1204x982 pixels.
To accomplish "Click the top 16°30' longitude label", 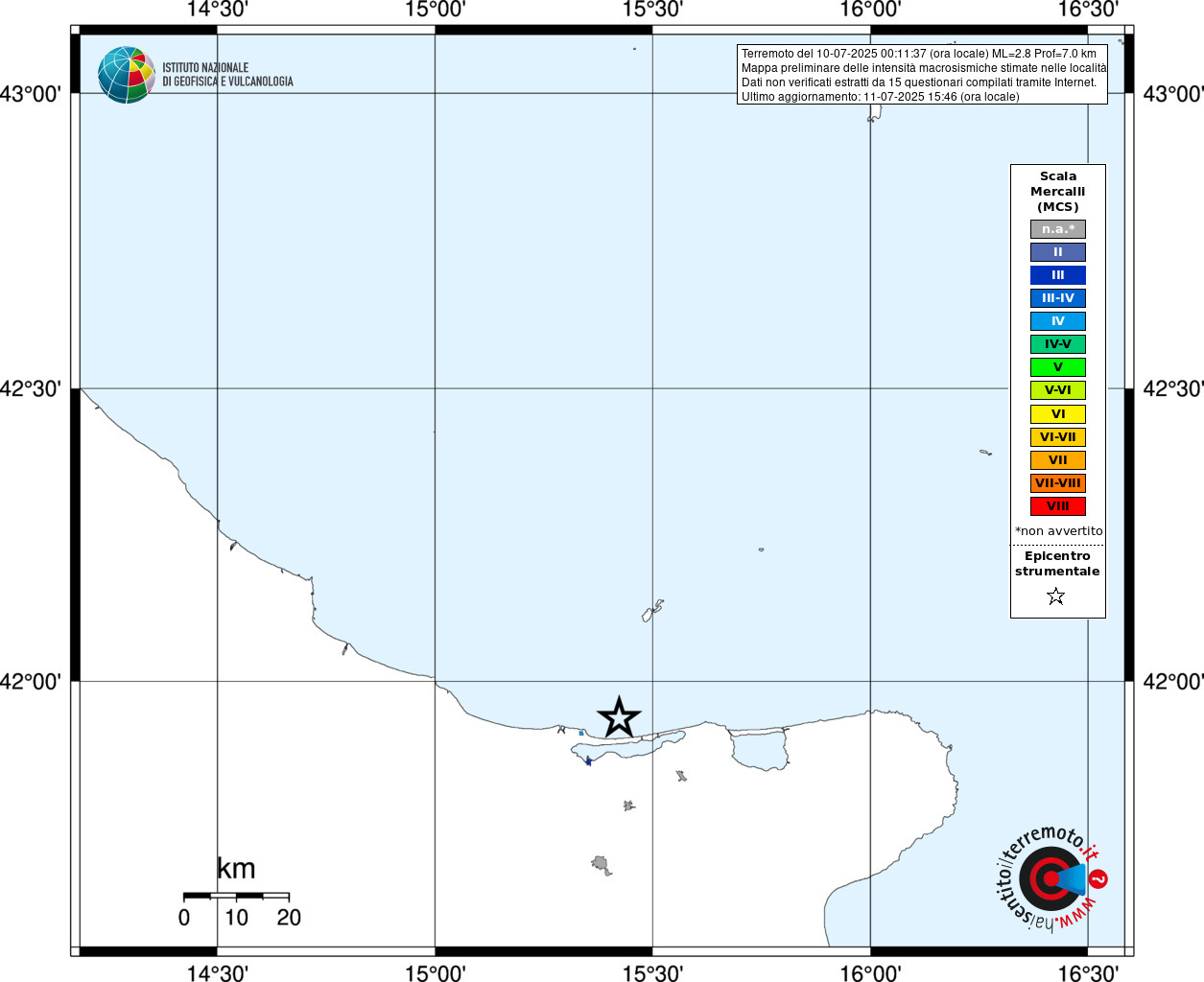I will [x=1088, y=10].
